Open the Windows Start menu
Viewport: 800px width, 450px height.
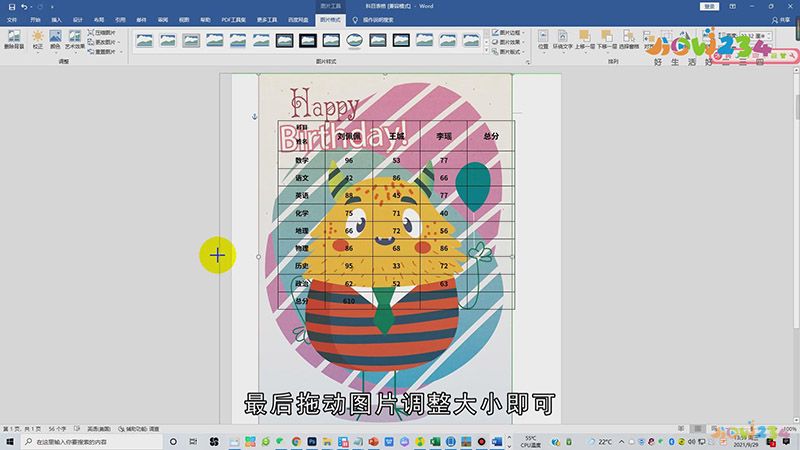[10, 441]
